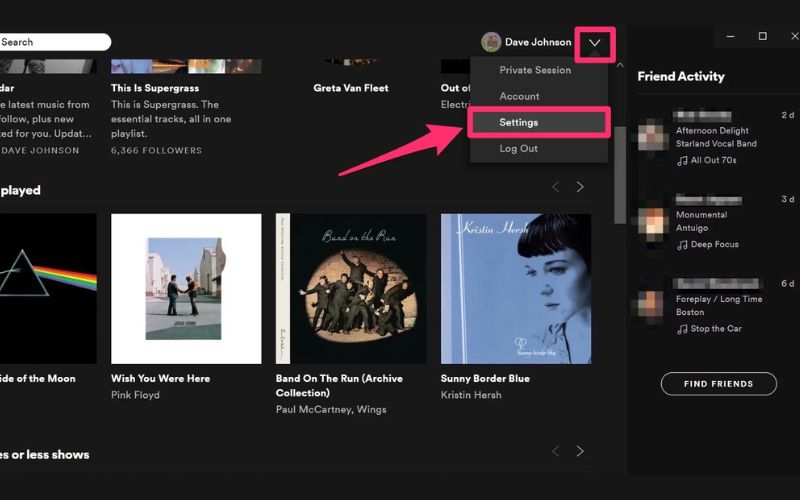Go to next page of recently played
Viewport: 800px width, 500px height.
click(580, 187)
